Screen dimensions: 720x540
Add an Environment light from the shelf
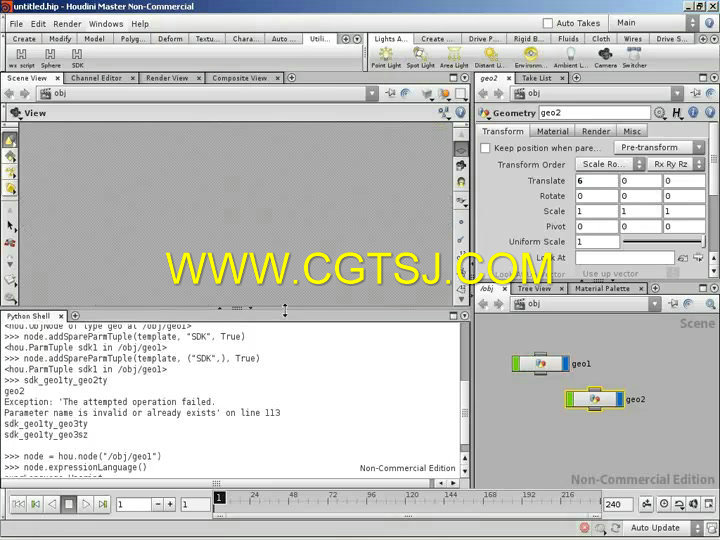(x=530, y=58)
